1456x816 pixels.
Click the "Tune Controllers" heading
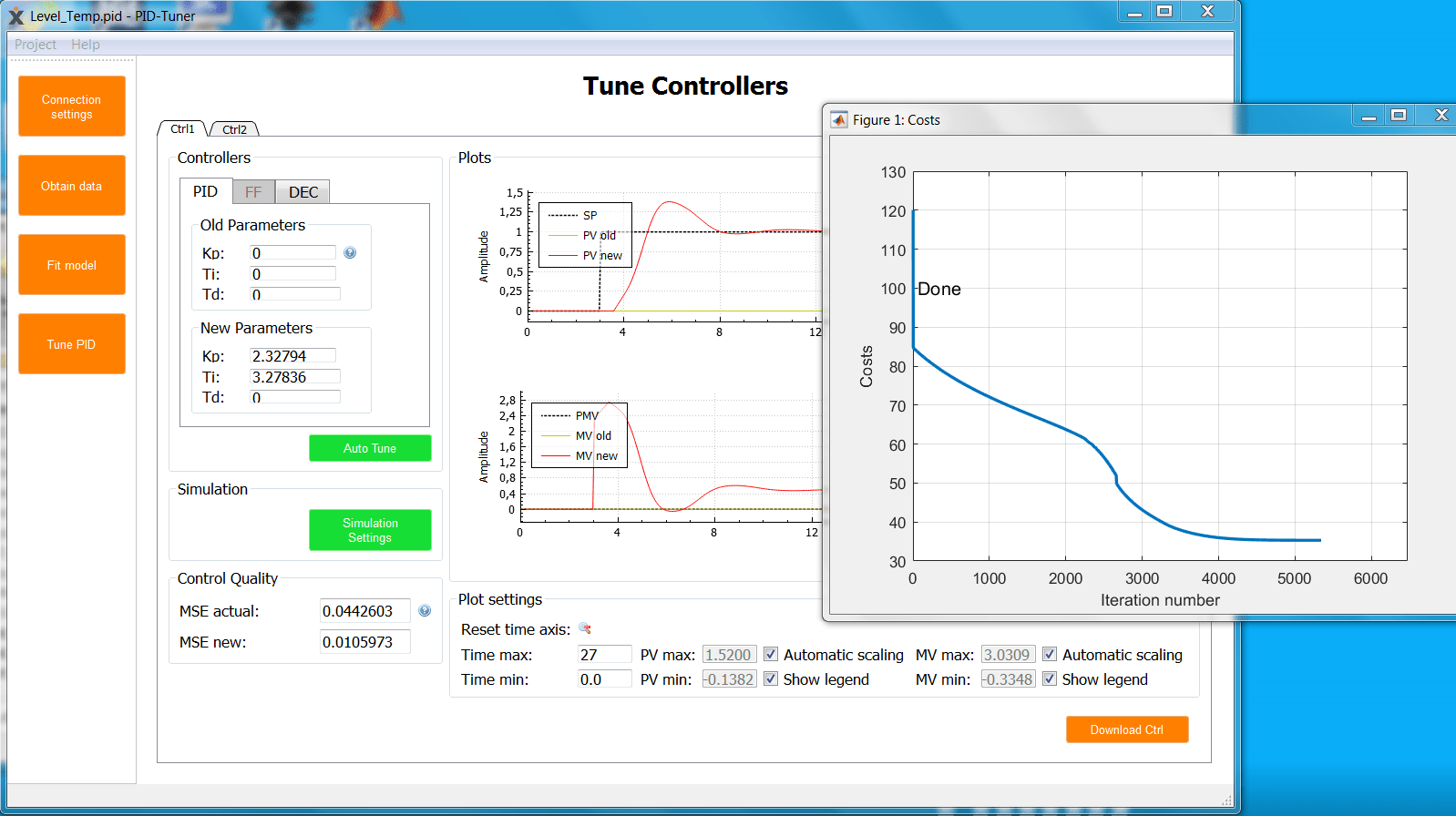(x=685, y=86)
